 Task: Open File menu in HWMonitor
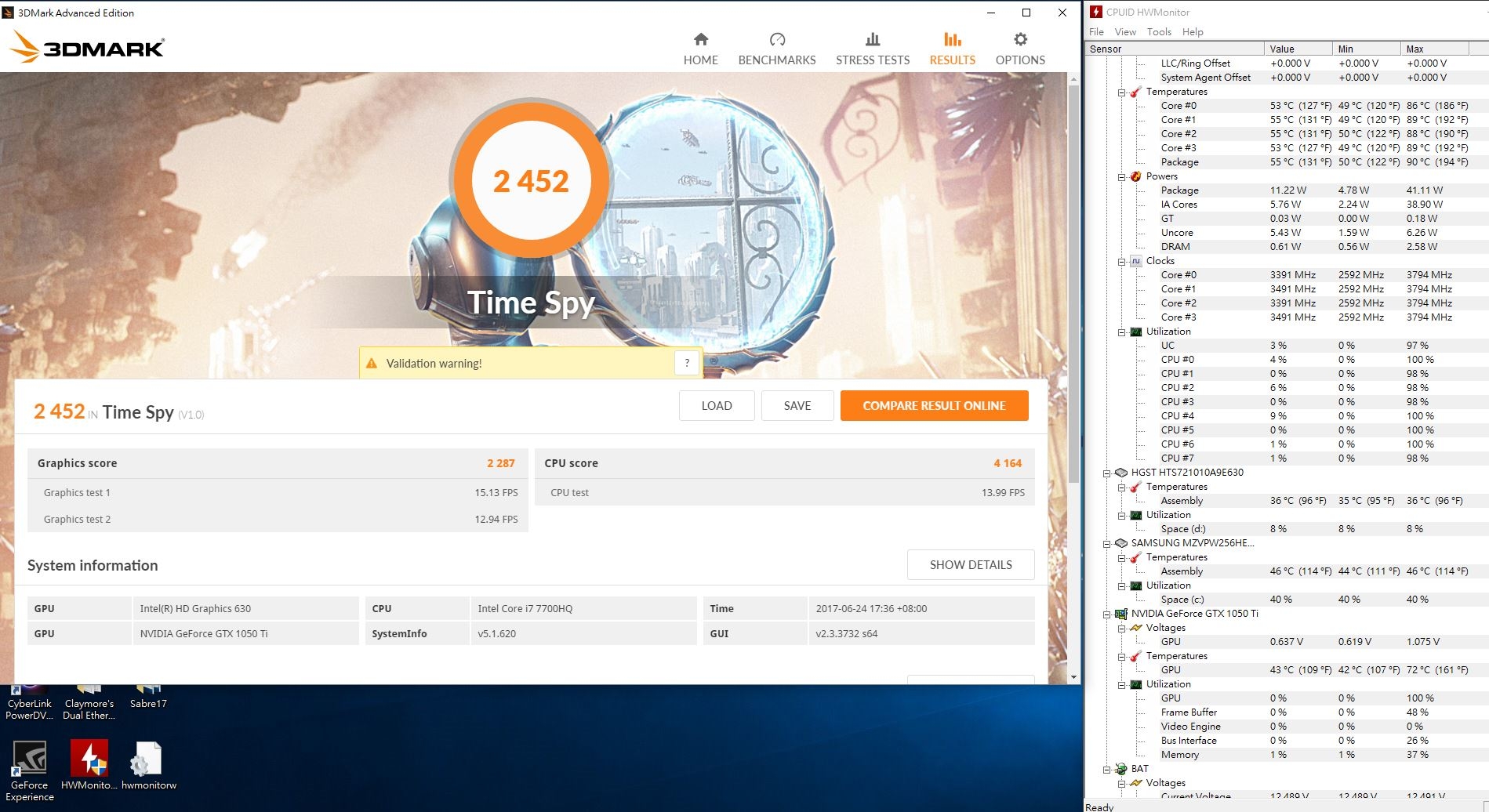tap(1096, 31)
